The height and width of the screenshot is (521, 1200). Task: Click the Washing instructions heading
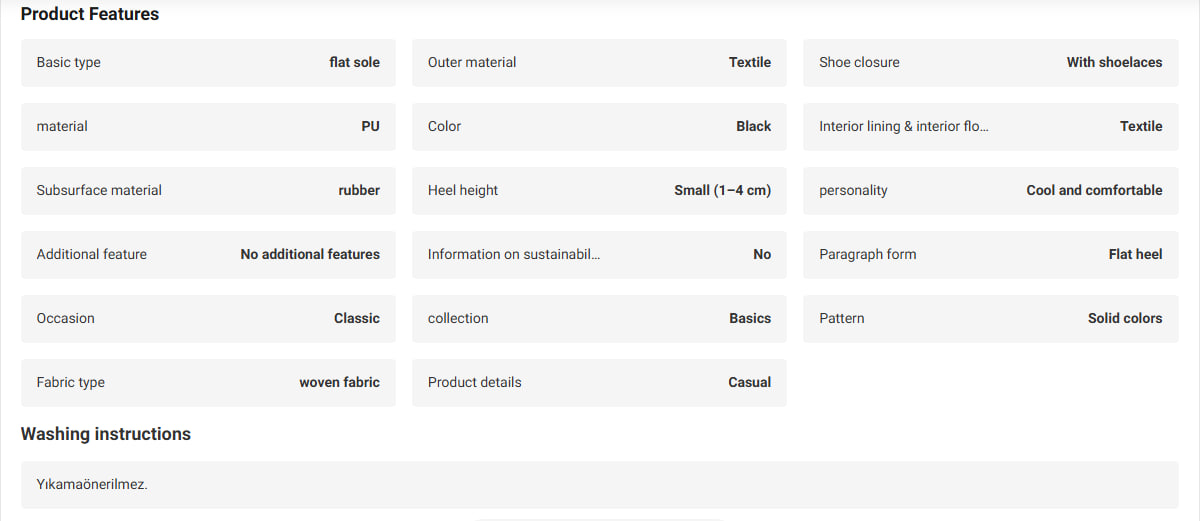(106, 434)
